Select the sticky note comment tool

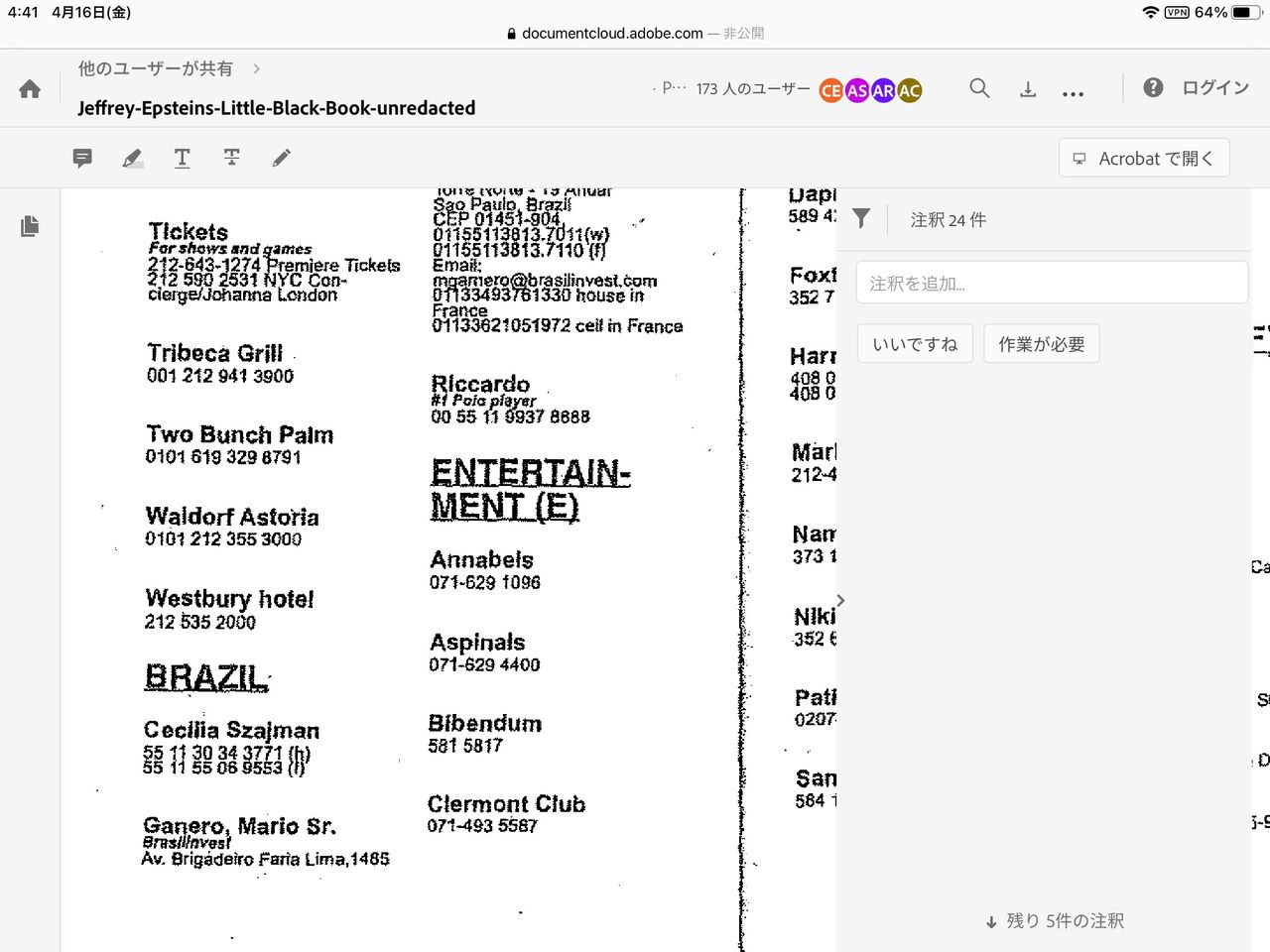82,158
